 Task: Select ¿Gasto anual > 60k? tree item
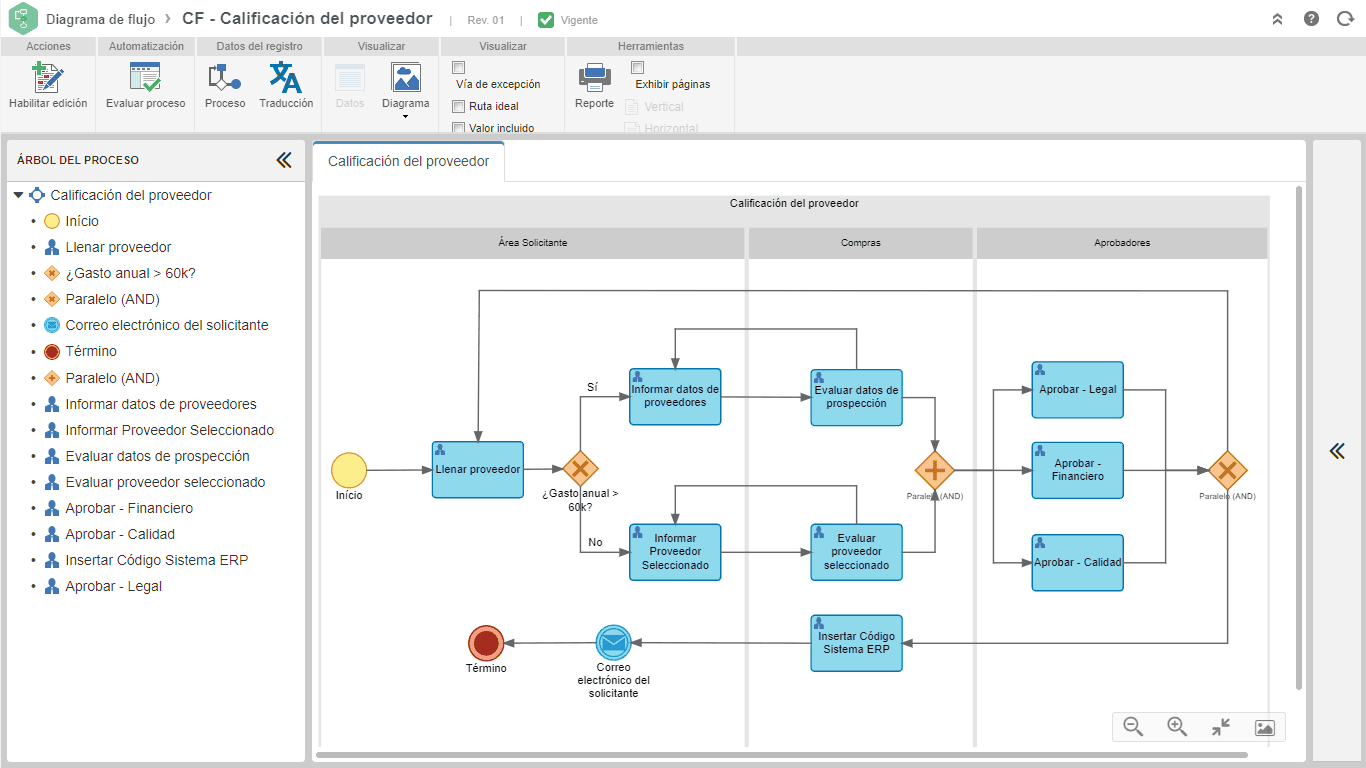130,274
